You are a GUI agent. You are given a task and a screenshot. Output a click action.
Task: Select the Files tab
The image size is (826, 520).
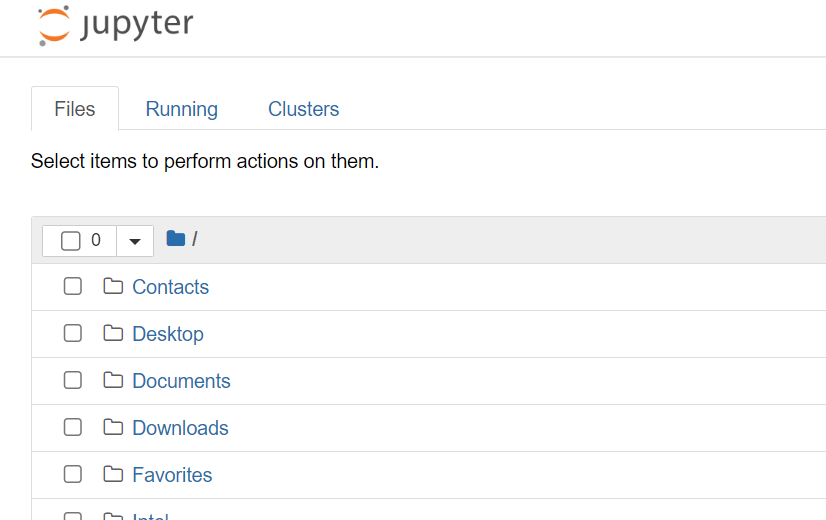tap(75, 109)
